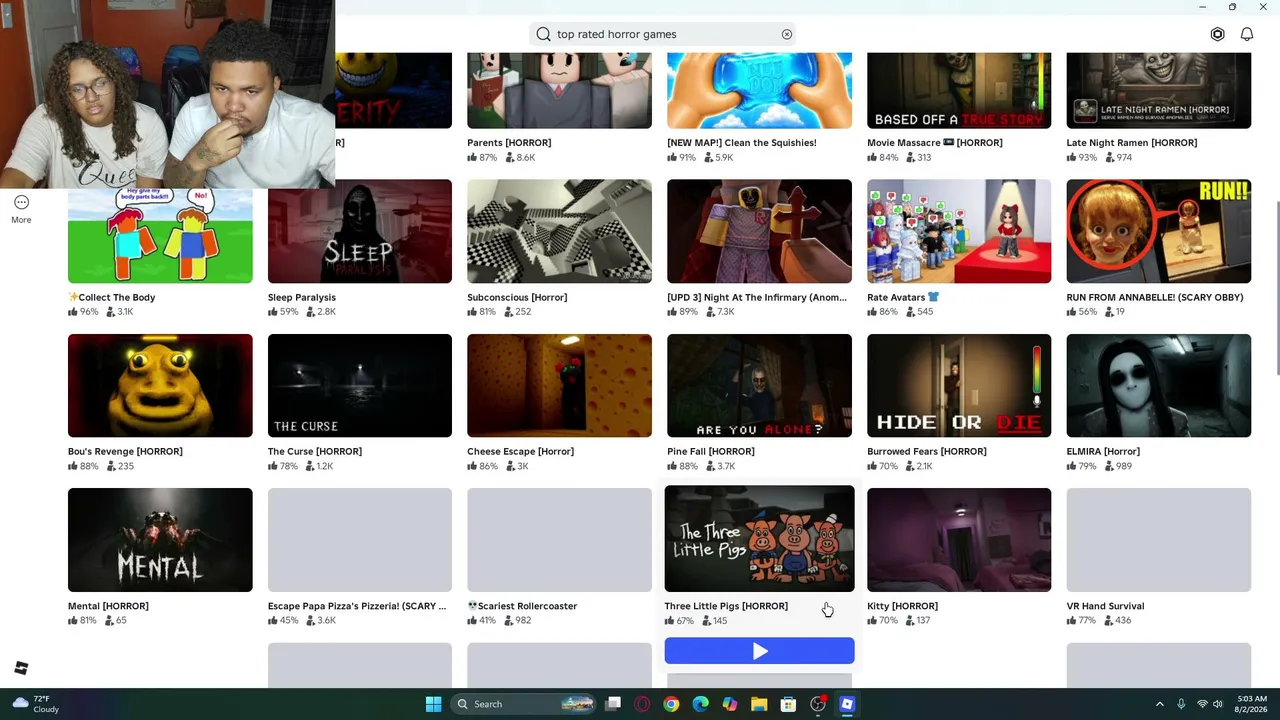
Task: Open Task View on the taskbar
Action: (x=613, y=704)
